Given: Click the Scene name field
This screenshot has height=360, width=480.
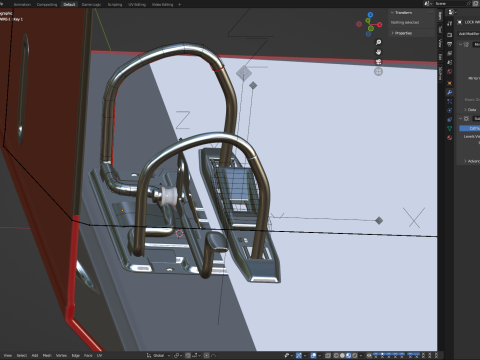Looking at the screenshot, I should (x=450, y=3).
